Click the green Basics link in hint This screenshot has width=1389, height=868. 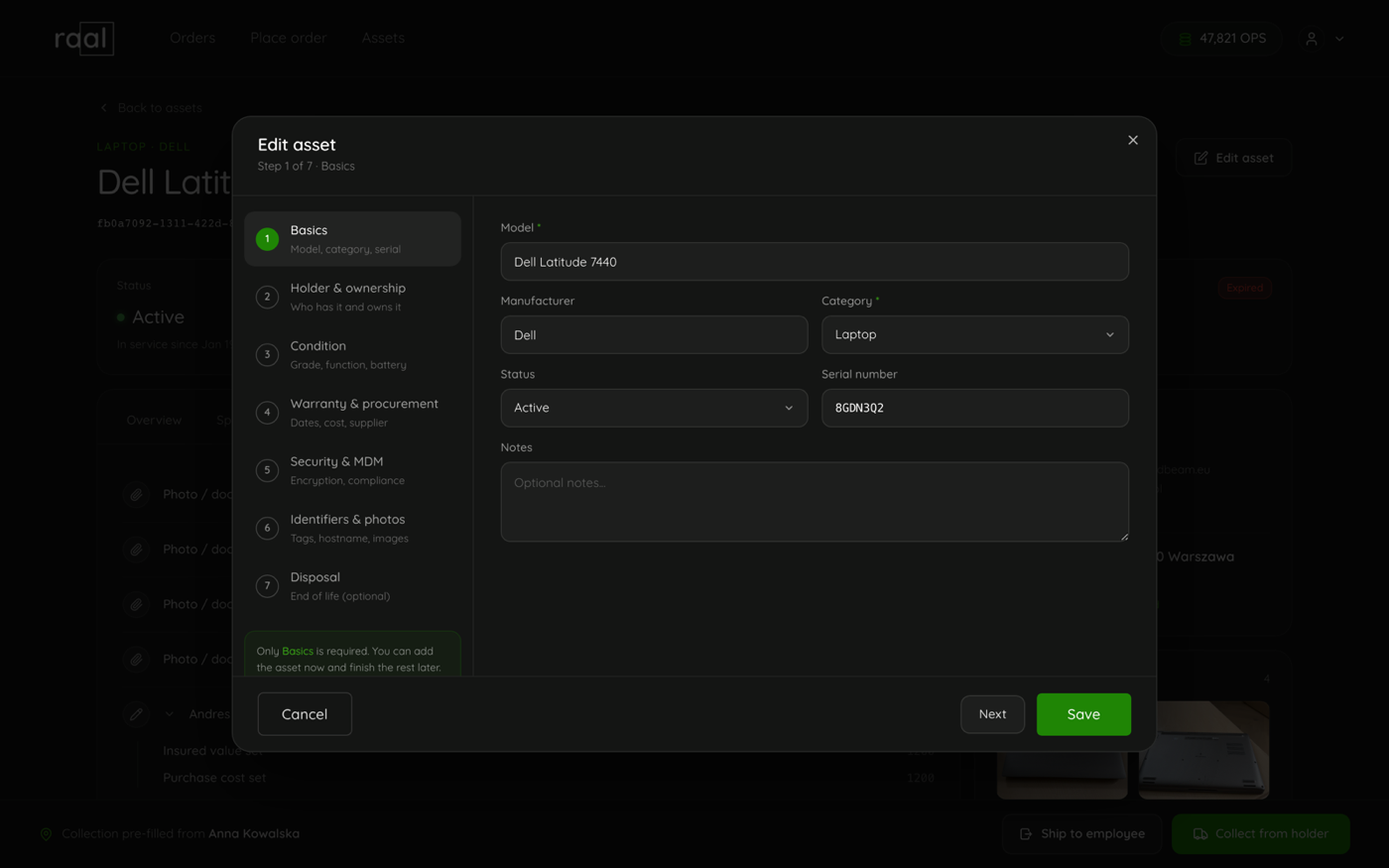298,651
